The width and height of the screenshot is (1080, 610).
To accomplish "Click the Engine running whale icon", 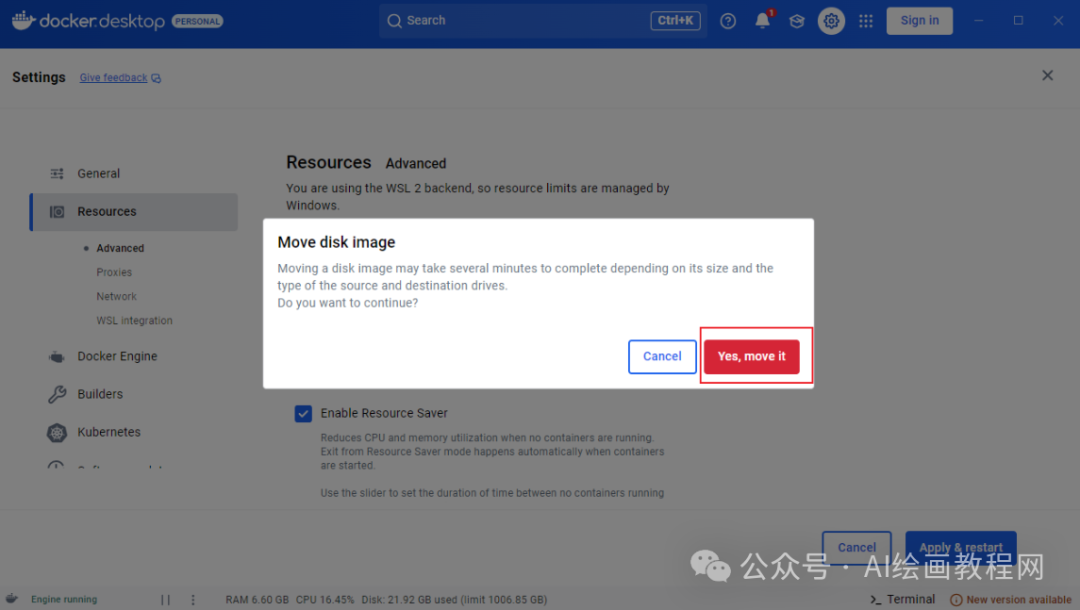I will pyautogui.click(x=12, y=598).
